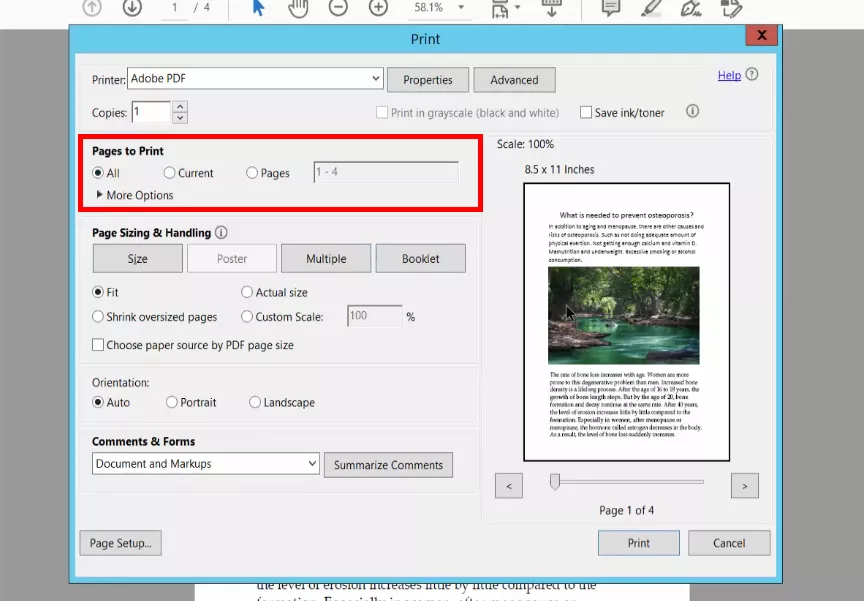Viewport: 864px width, 601px height.
Task: Click the Copies number input field
Action: click(x=152, y=112)
